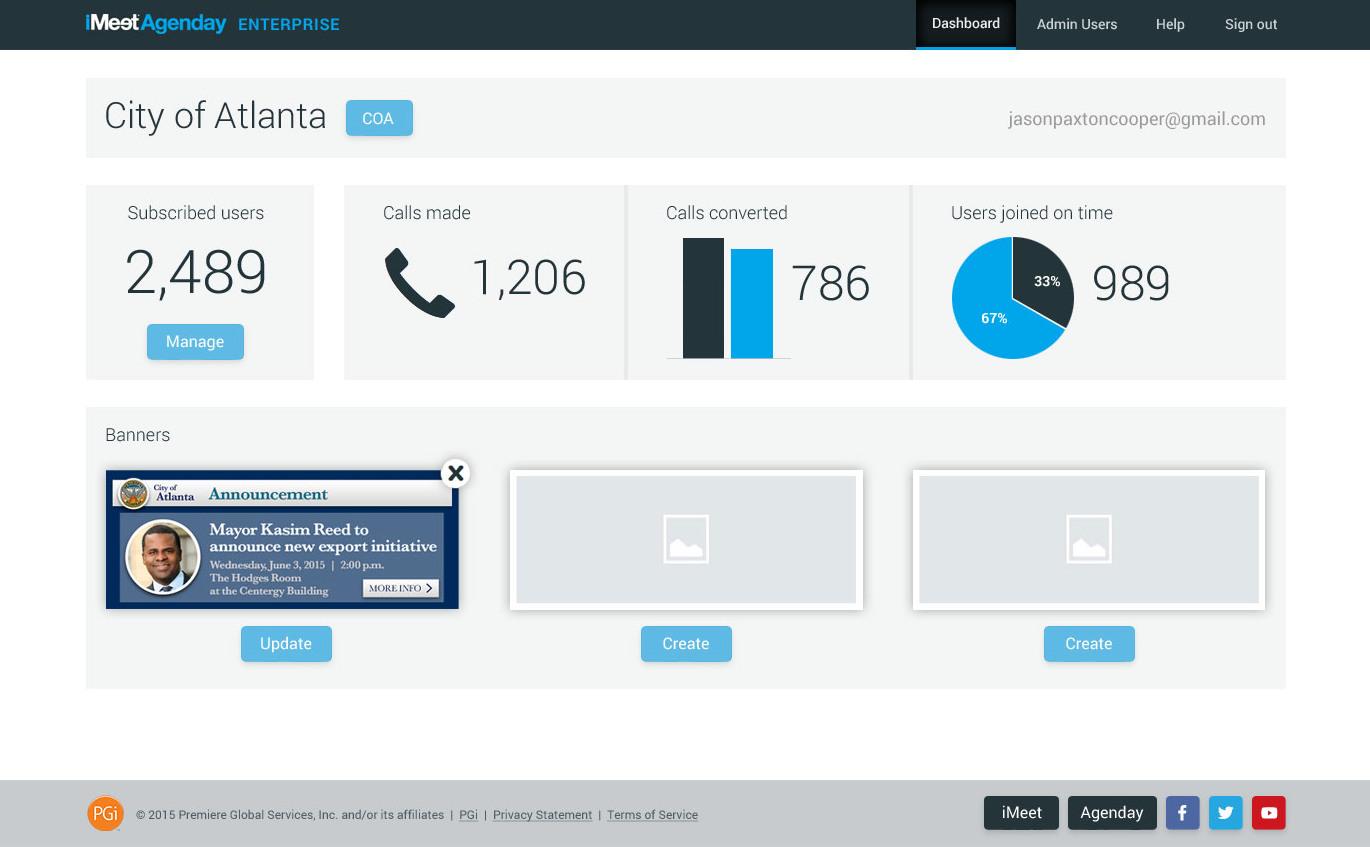Select the Mayor Kasim Reed banner thumbnail
Screen dimensions: 1370x847
pos(282,540)
